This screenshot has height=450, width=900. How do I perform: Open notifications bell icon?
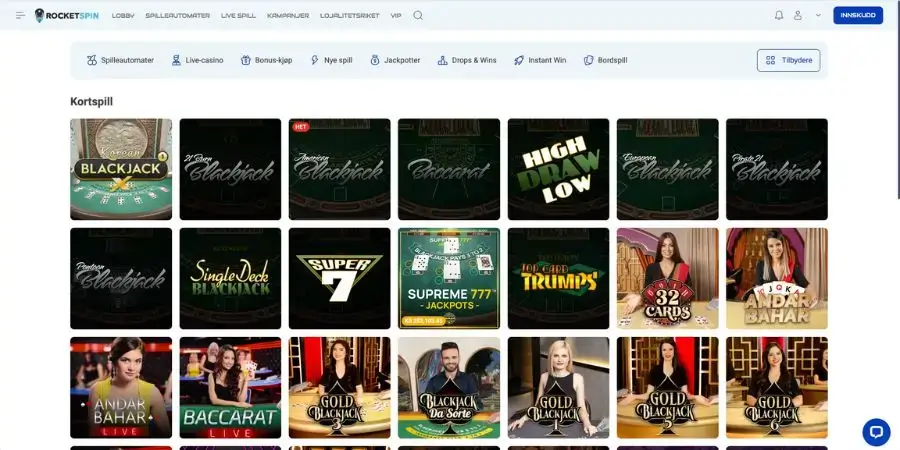click(779, 15)
